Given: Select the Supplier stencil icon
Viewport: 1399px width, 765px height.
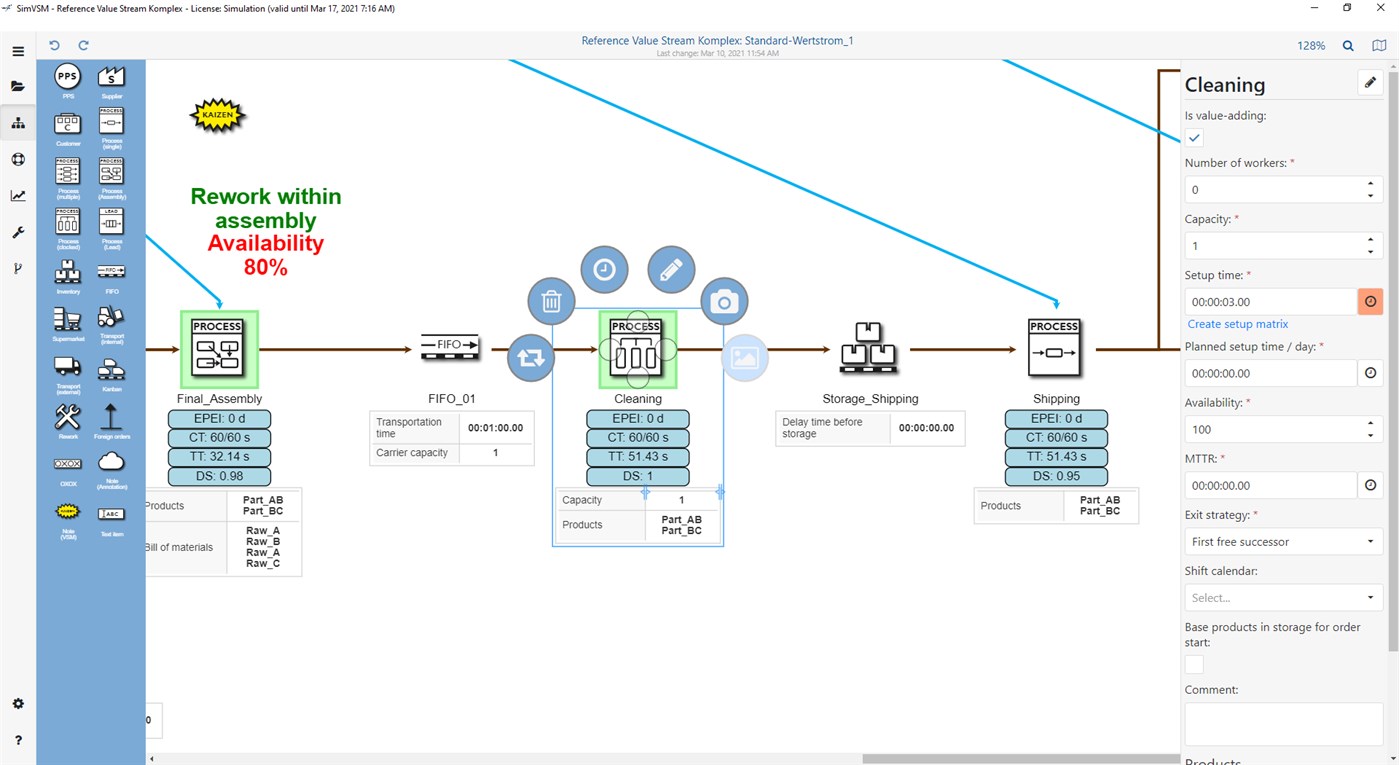Looking at the screenshot, I should pyautogui.click(x=111, y=75).
